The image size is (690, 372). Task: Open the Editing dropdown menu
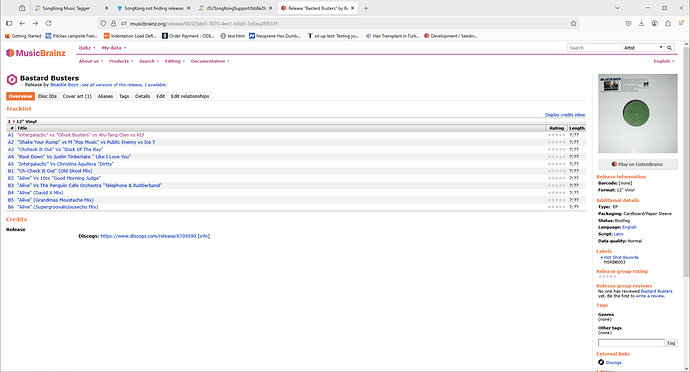pos(175,61)
